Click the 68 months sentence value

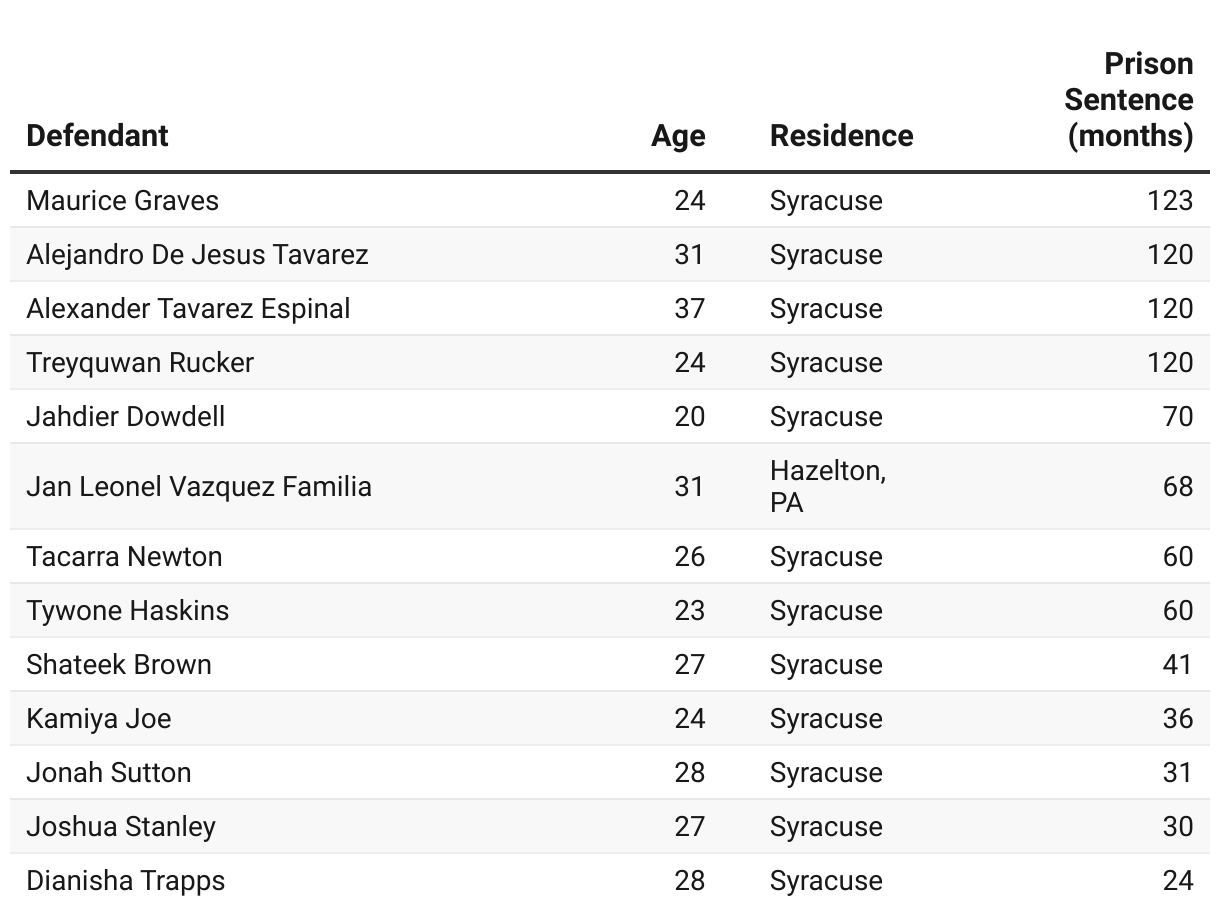1178,487
